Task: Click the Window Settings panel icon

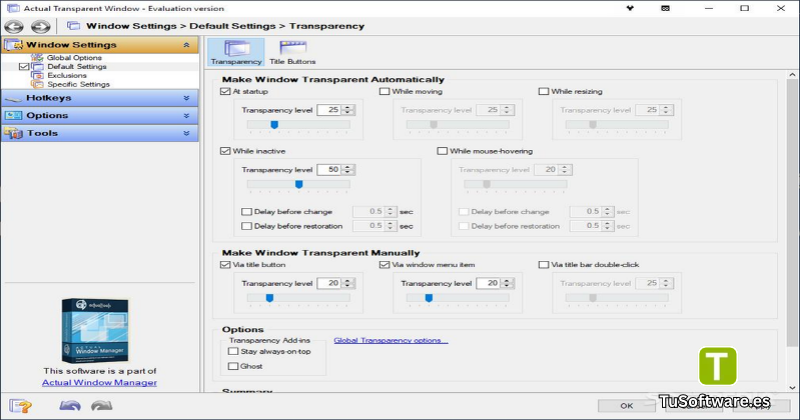Action: coord(13,45)
